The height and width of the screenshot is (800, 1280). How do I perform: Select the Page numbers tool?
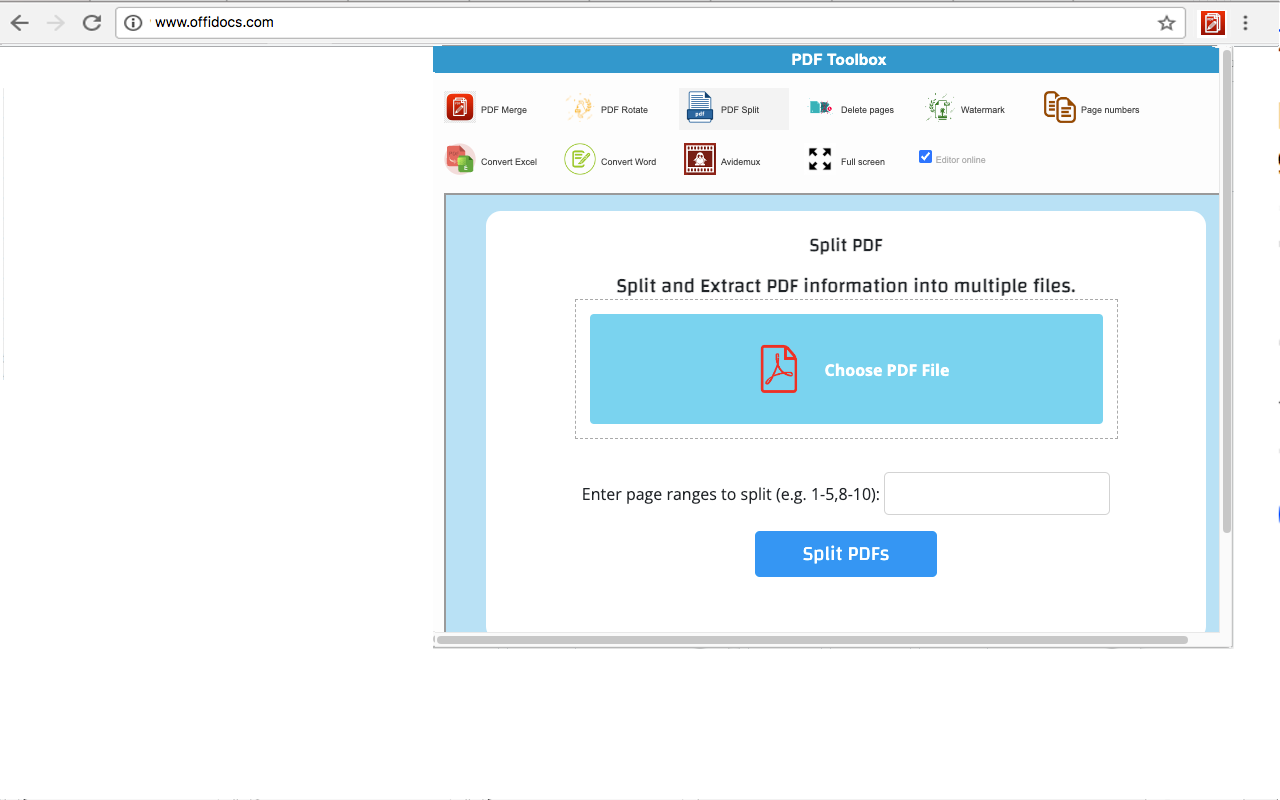[x=1091, y=107]
